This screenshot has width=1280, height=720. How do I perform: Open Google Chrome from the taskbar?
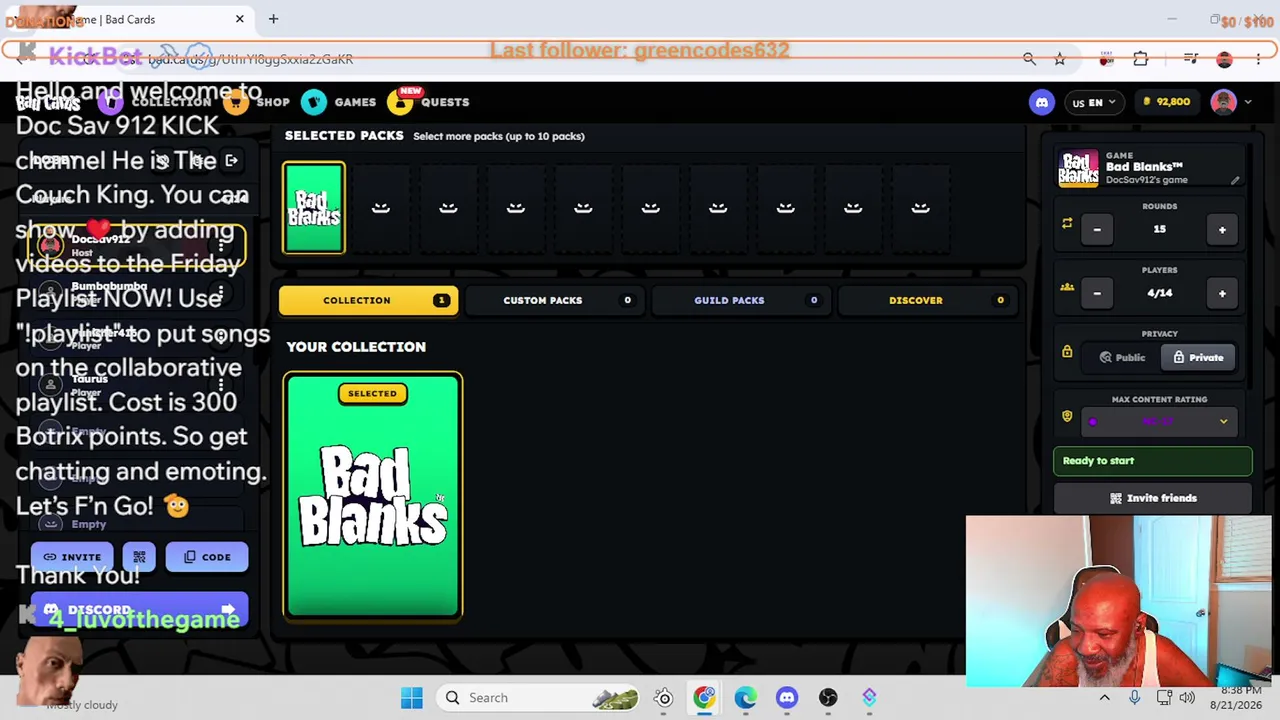click(x=705, y=698)
